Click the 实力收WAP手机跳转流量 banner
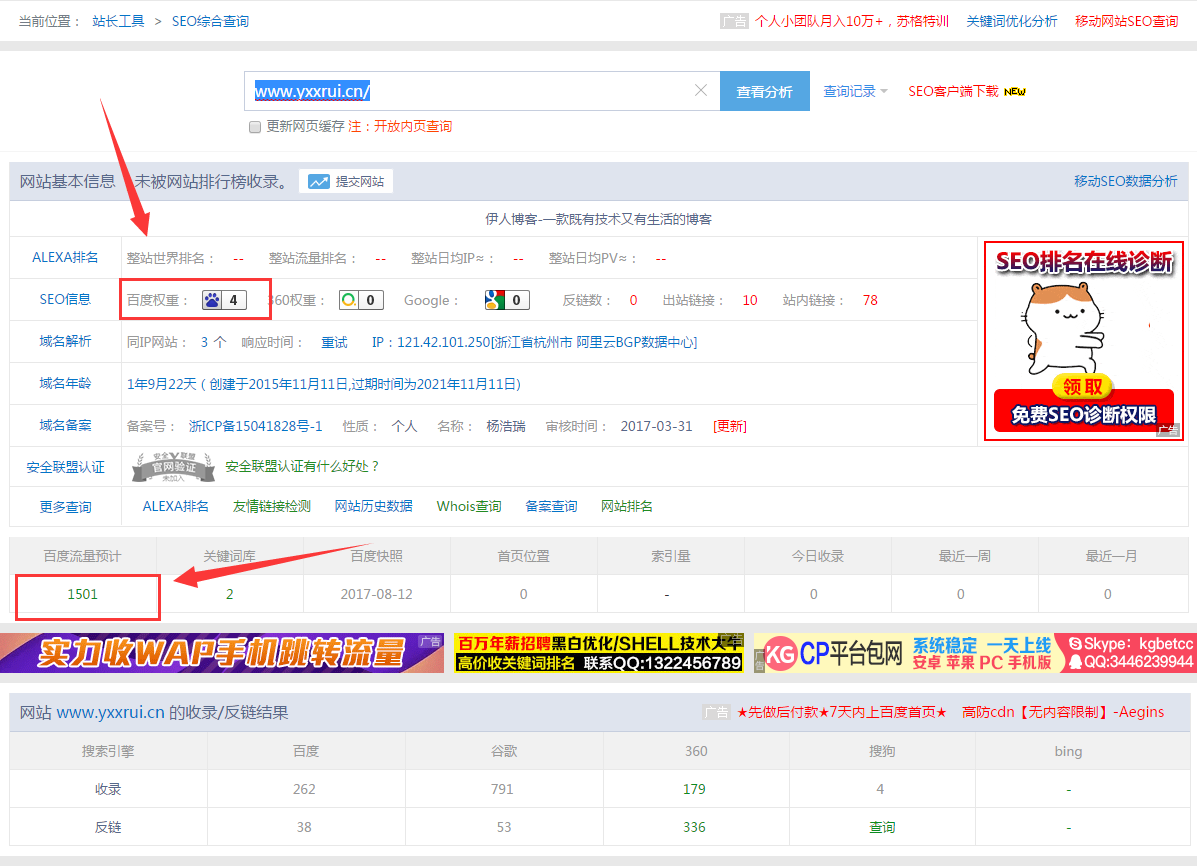The height and width of the screenshot is (867, 1197). click(221, 653)
